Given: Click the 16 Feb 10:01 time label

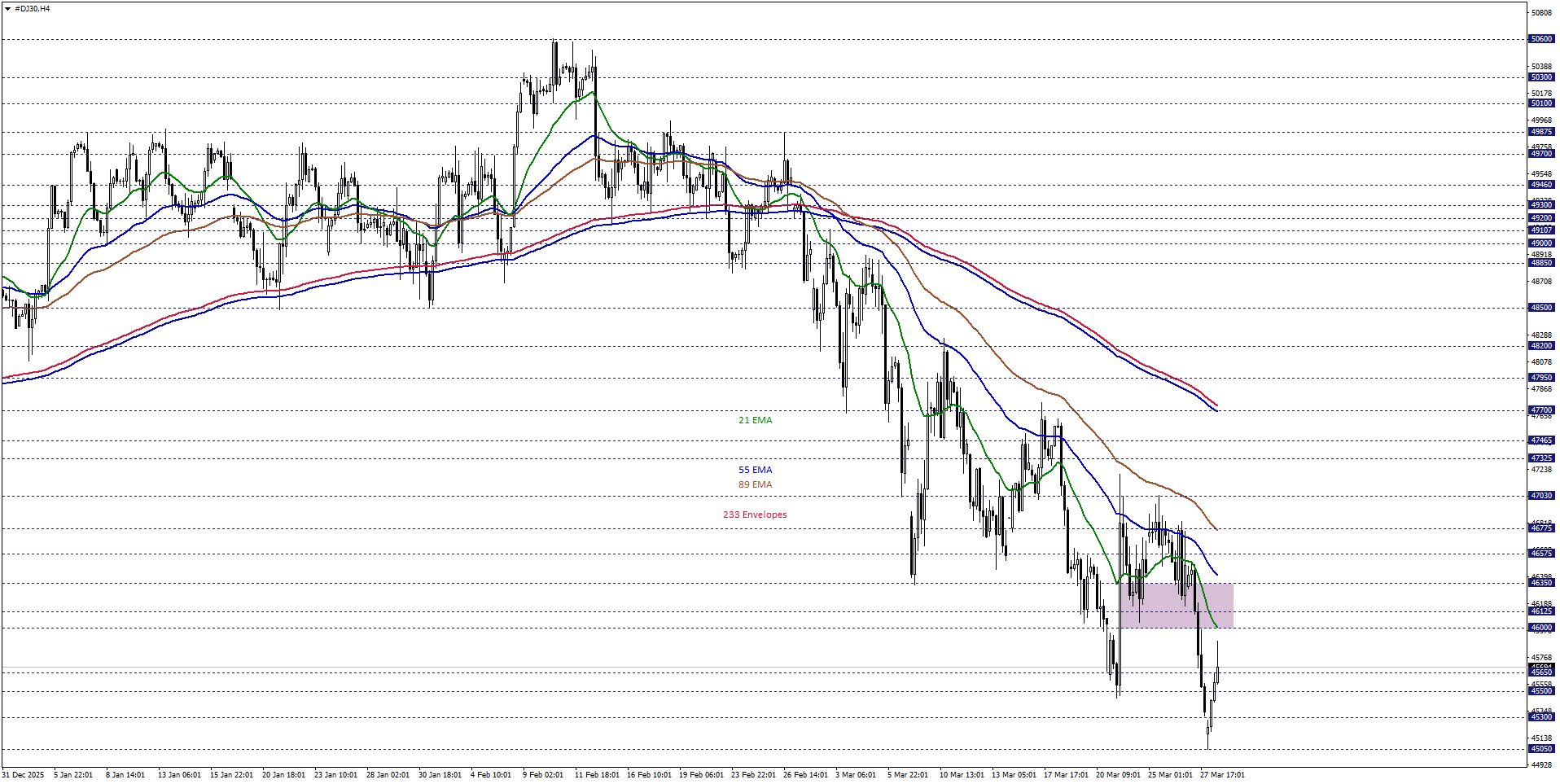Looking at the screenshot, I should coord(649,775).
